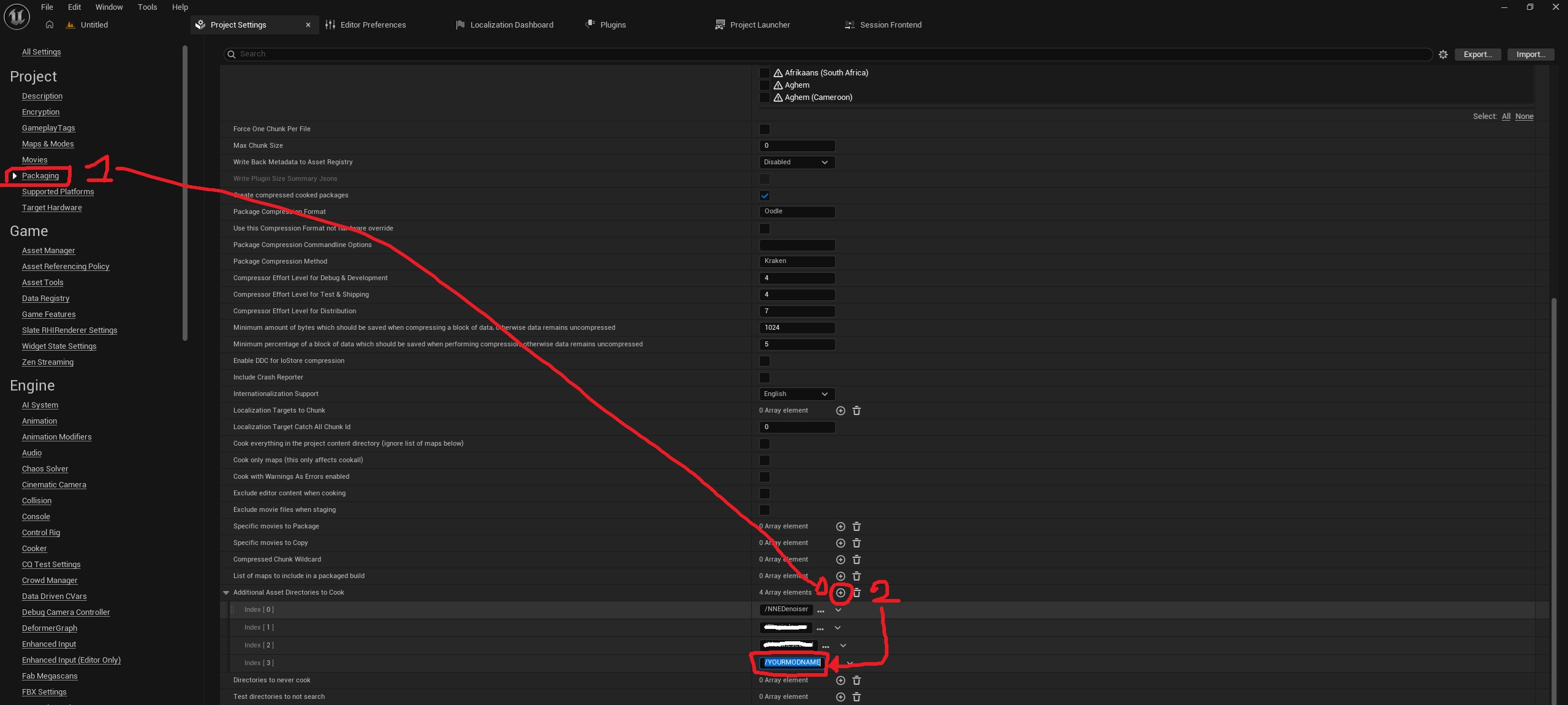This screenshot has width=1568, height=705.
Task: Enable DDC for IoStore compression checkbox
Action: 765,361
